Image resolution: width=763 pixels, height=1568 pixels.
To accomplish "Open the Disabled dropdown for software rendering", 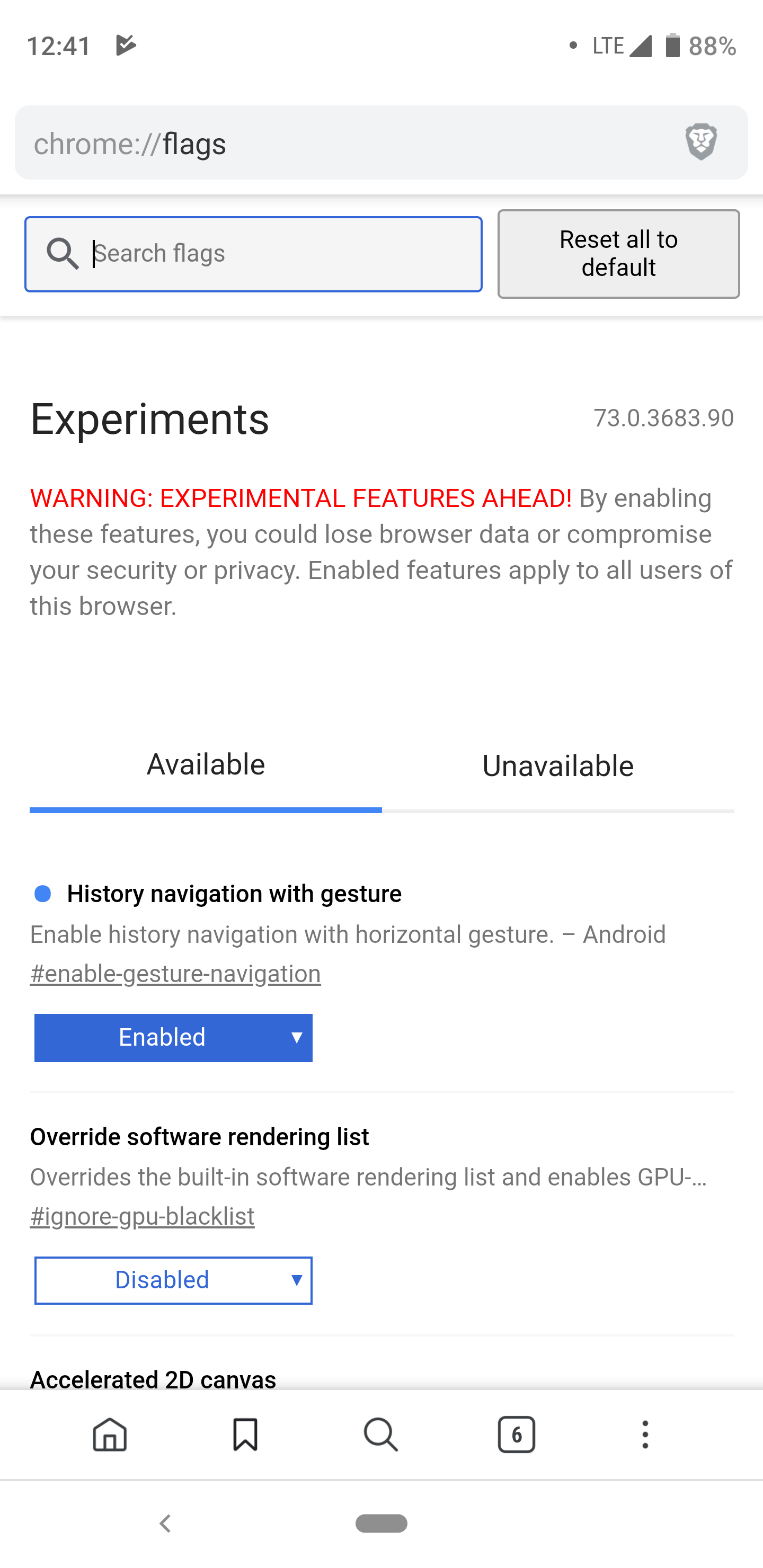I will 174,1280.
